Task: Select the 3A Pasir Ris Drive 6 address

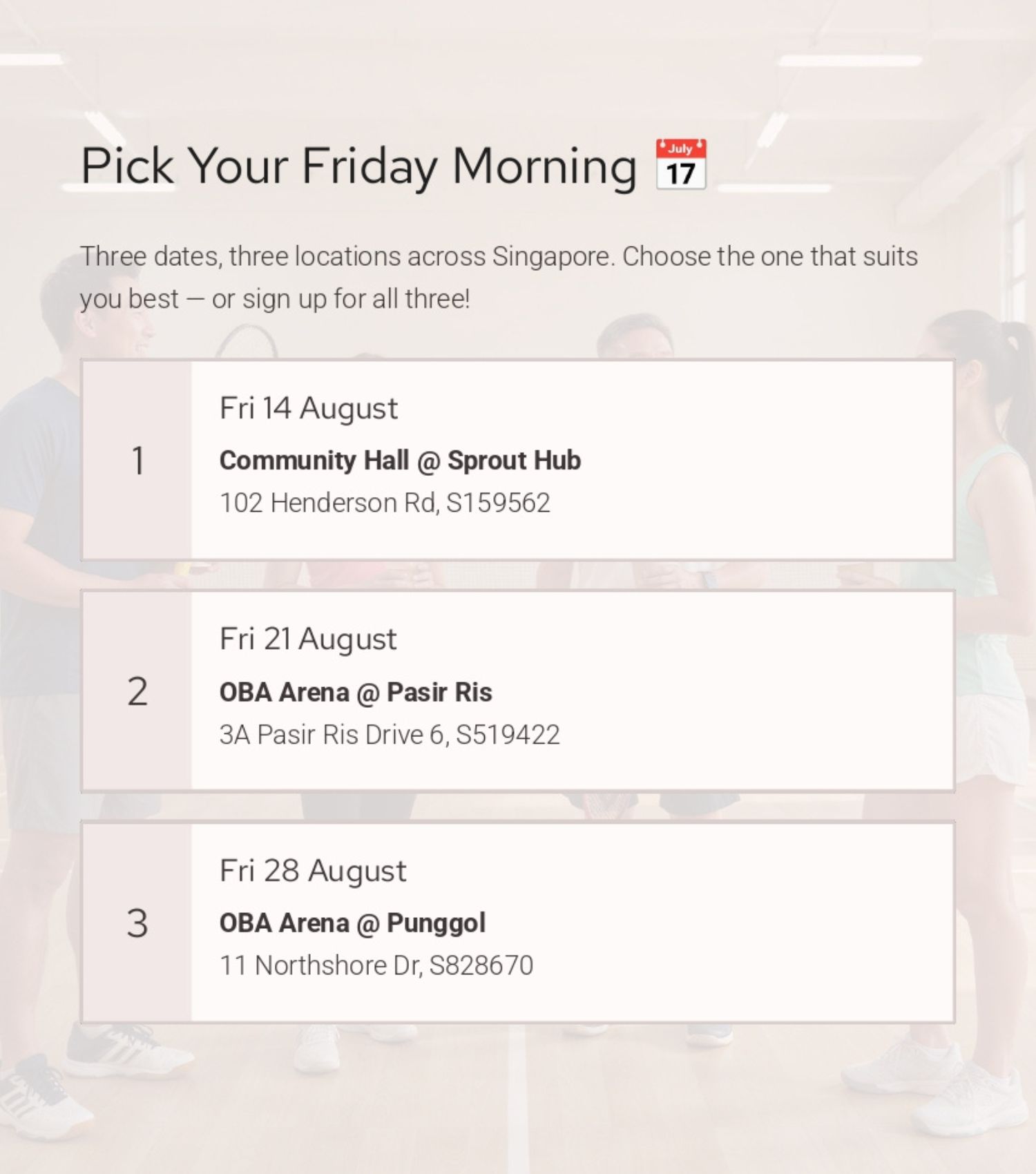Action: click(390, 735)
